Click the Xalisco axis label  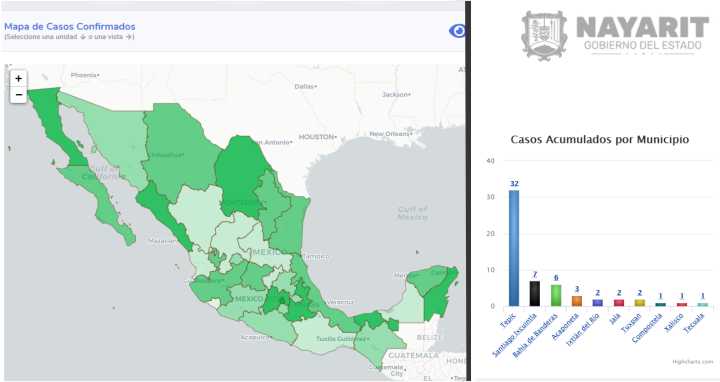pyautogui.click(x=674, y=323)
